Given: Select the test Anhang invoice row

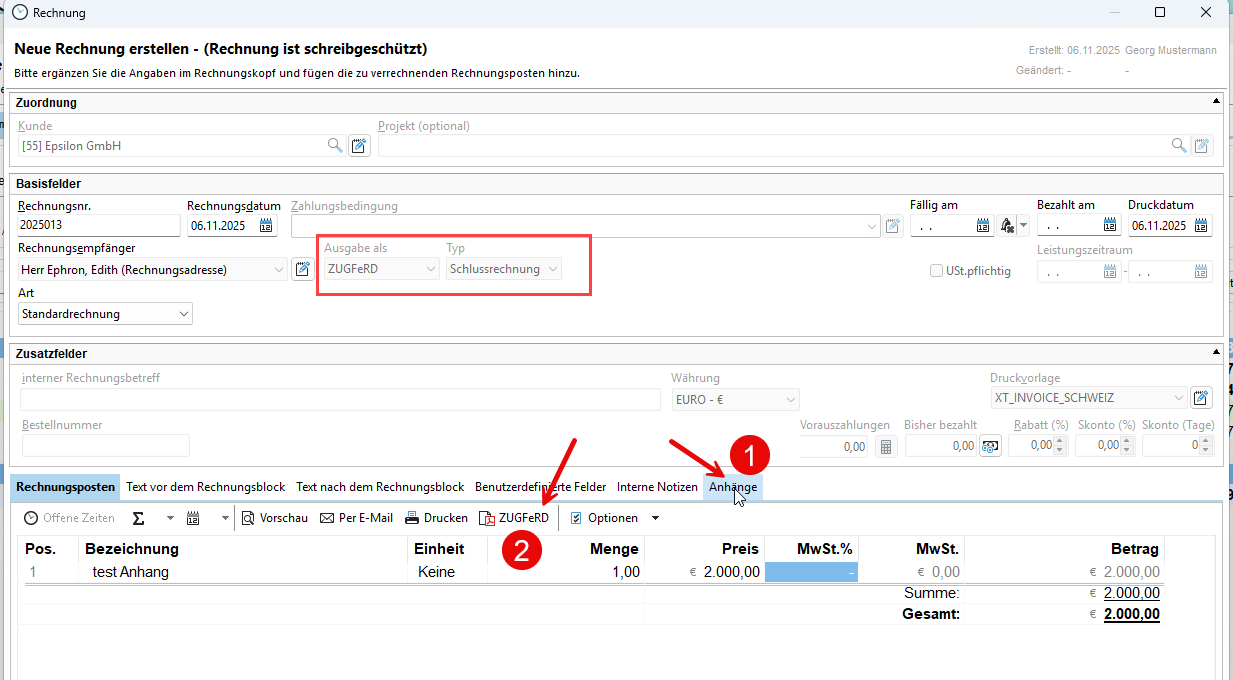Looking at the screenshot, I should [130, 572].
